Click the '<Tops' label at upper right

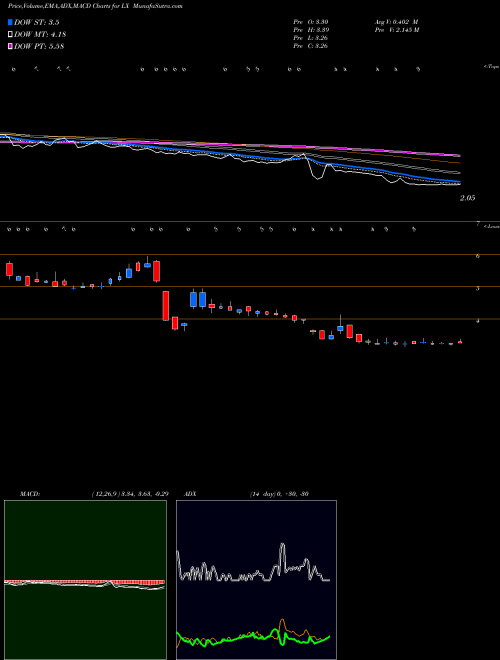click(x=491, y=67)
